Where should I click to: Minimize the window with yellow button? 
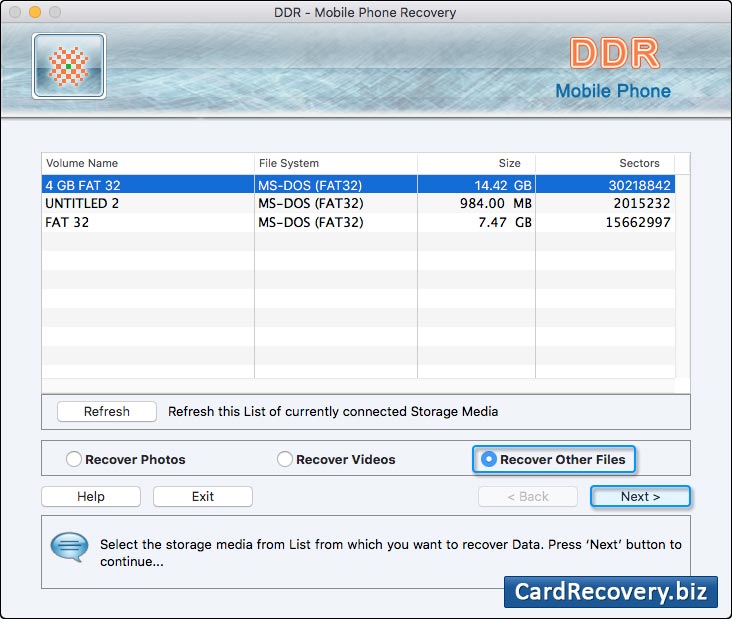[35, 12]
